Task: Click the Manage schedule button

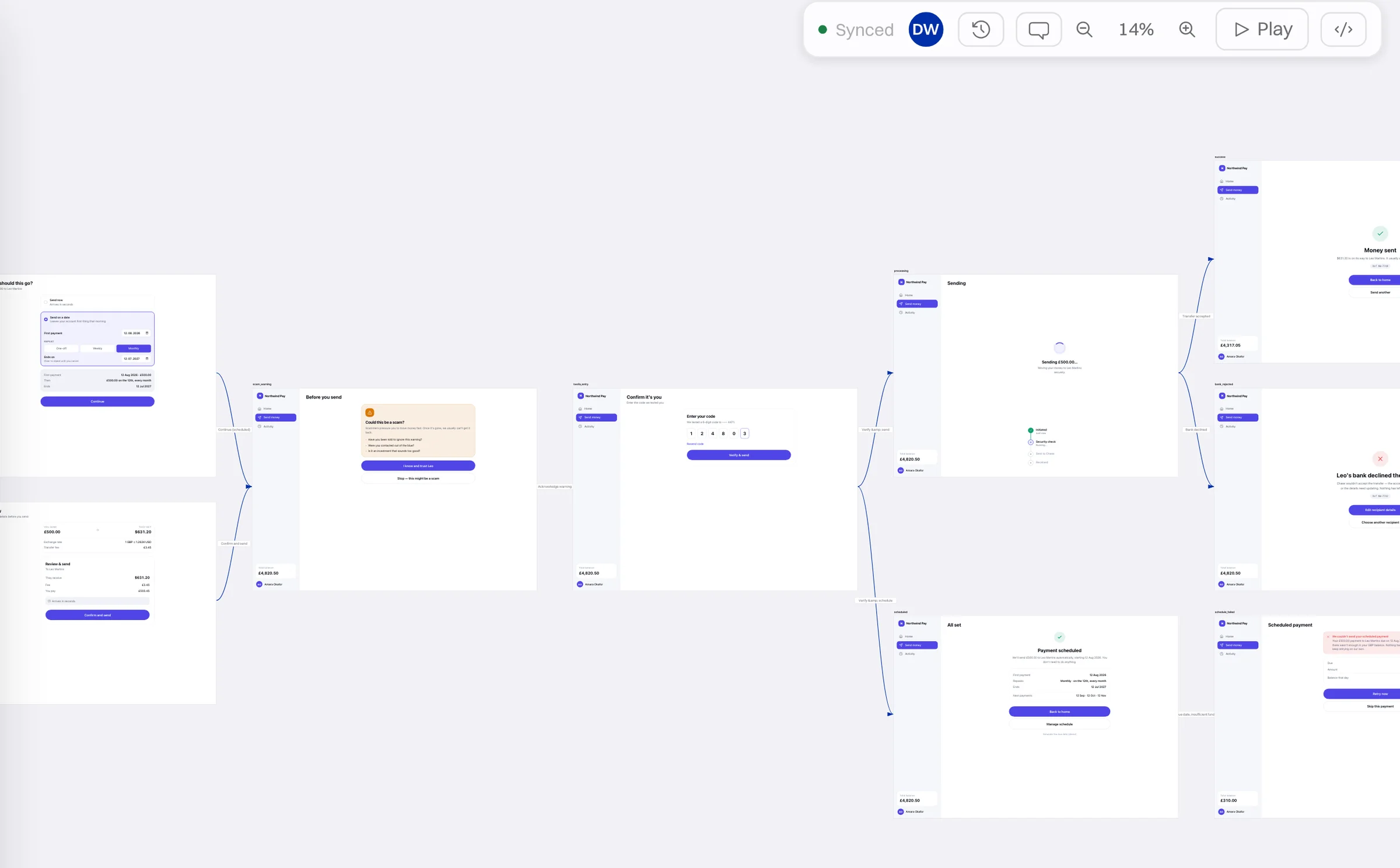Action: (1059, 724)
